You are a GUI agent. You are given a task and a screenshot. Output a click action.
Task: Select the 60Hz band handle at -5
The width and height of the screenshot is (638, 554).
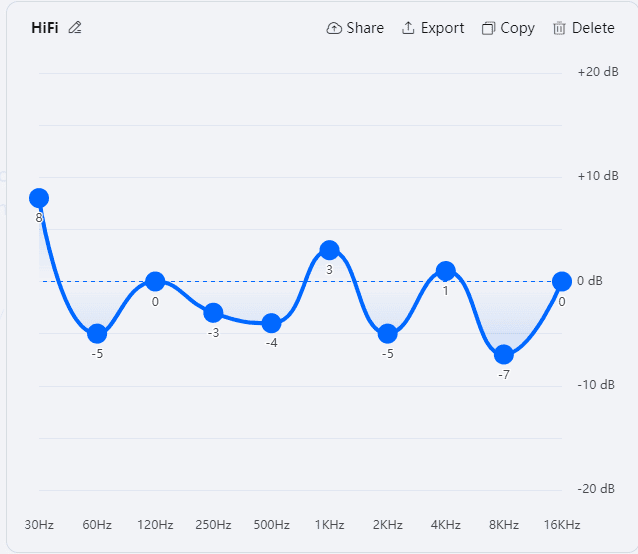97,334
